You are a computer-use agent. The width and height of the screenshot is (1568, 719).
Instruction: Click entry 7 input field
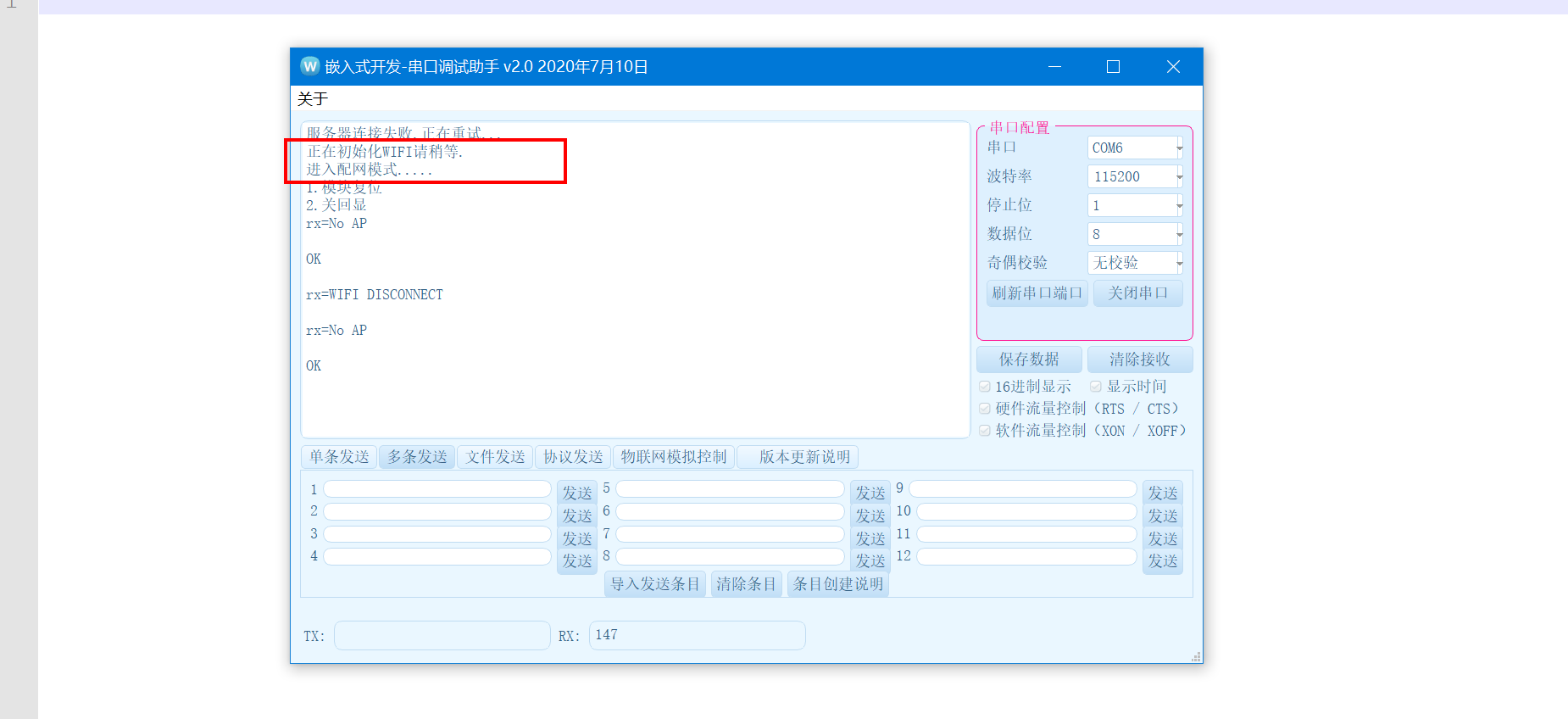click(x=730, y=534)
